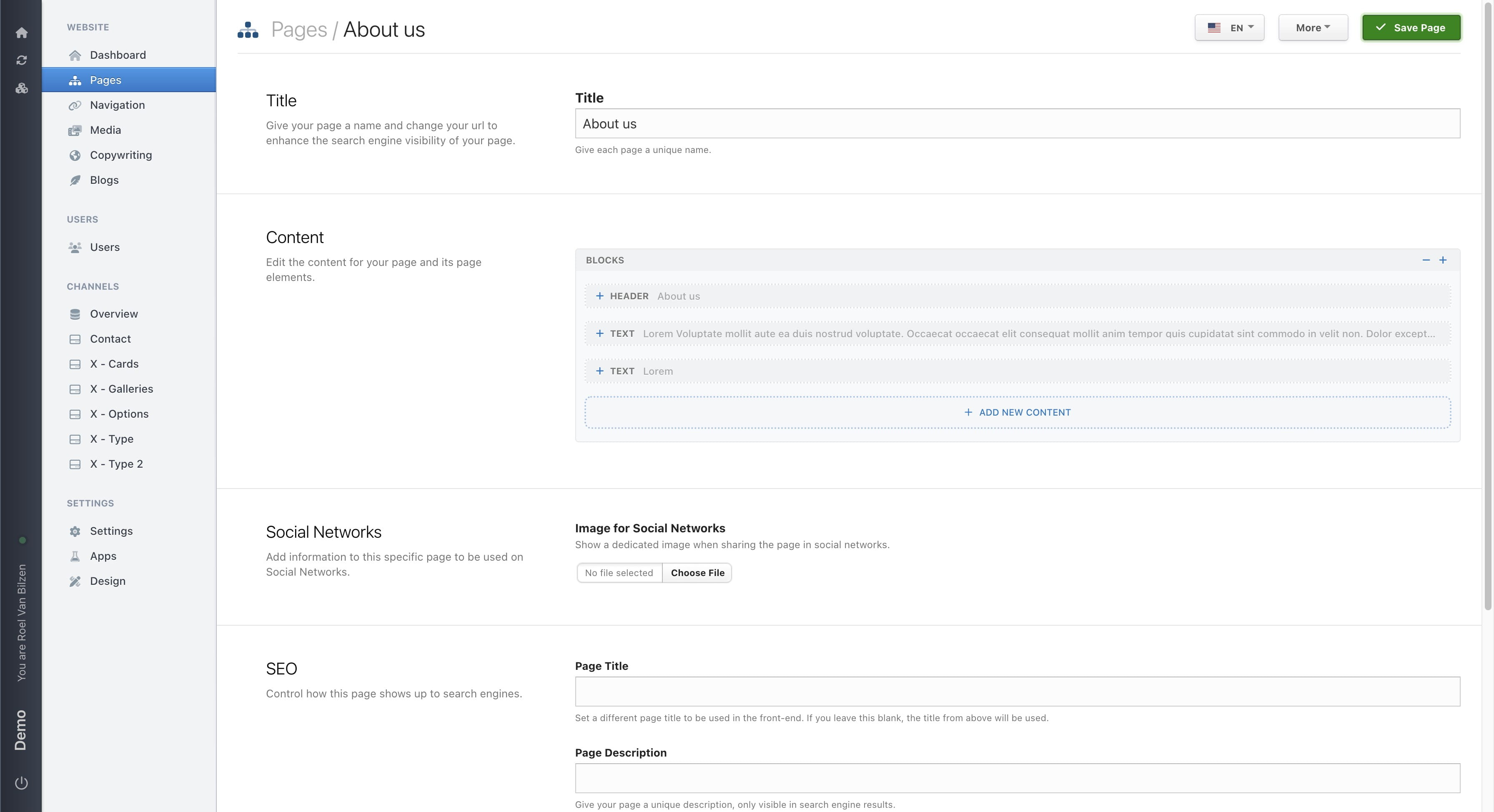
Task: Click ADD NEW CONTENT link
Action: [1017, 412]
